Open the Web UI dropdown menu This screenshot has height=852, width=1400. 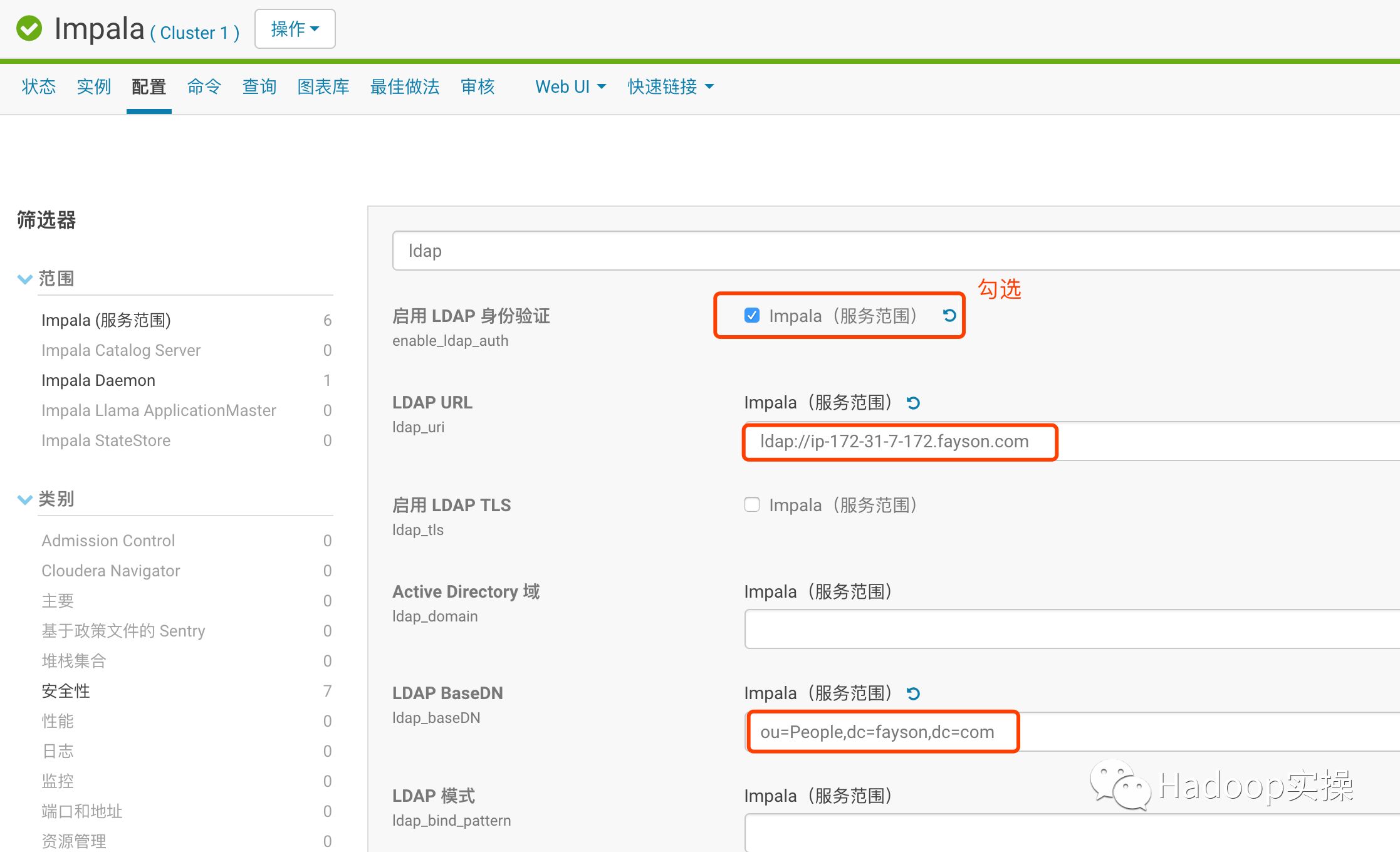[x=570, y=86]
